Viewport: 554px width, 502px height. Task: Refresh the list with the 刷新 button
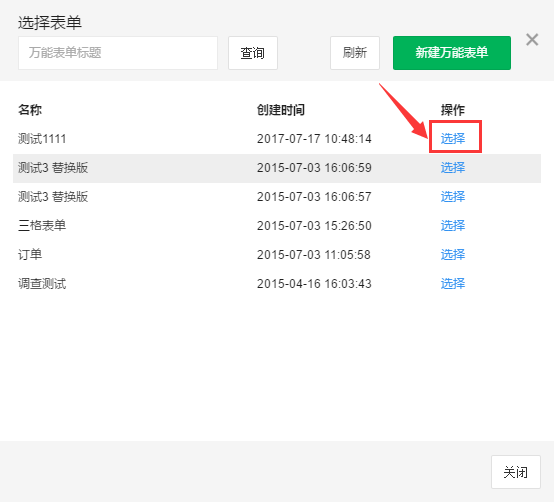(x=355, y=53)
